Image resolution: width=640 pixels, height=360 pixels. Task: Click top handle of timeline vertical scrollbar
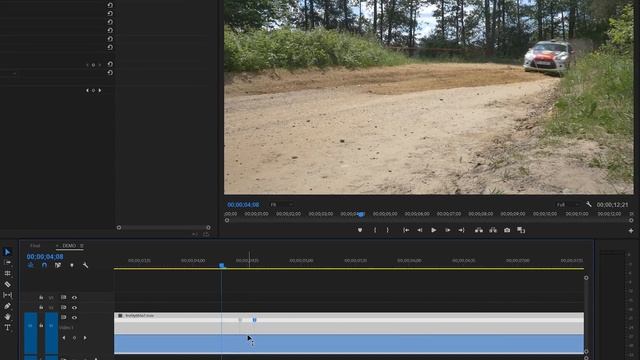coord(586,278)
